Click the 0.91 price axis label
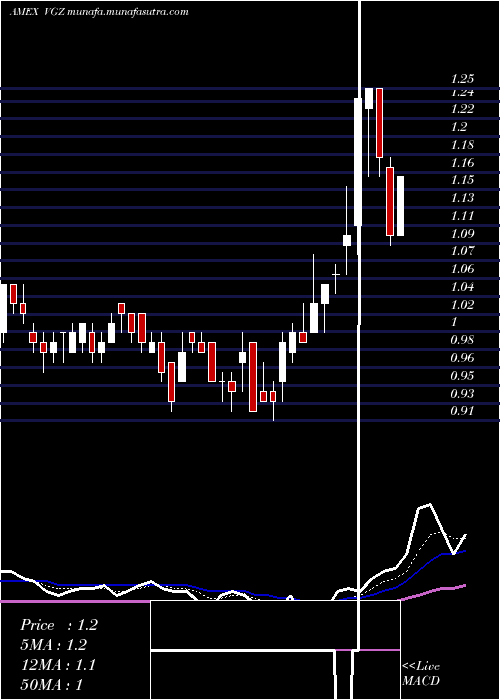The width and height of the screenshot is (500, 700). tap(462, 410)
